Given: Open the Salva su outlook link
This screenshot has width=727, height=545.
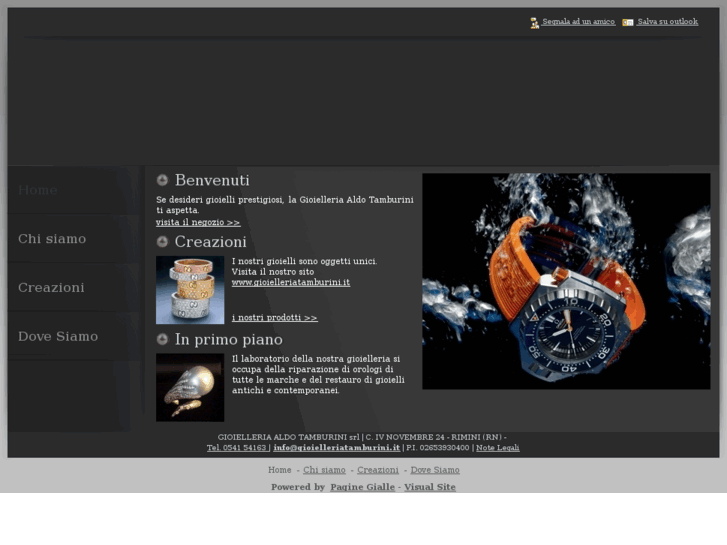Looking at the screenshot, I should click(x=667, y=22).
